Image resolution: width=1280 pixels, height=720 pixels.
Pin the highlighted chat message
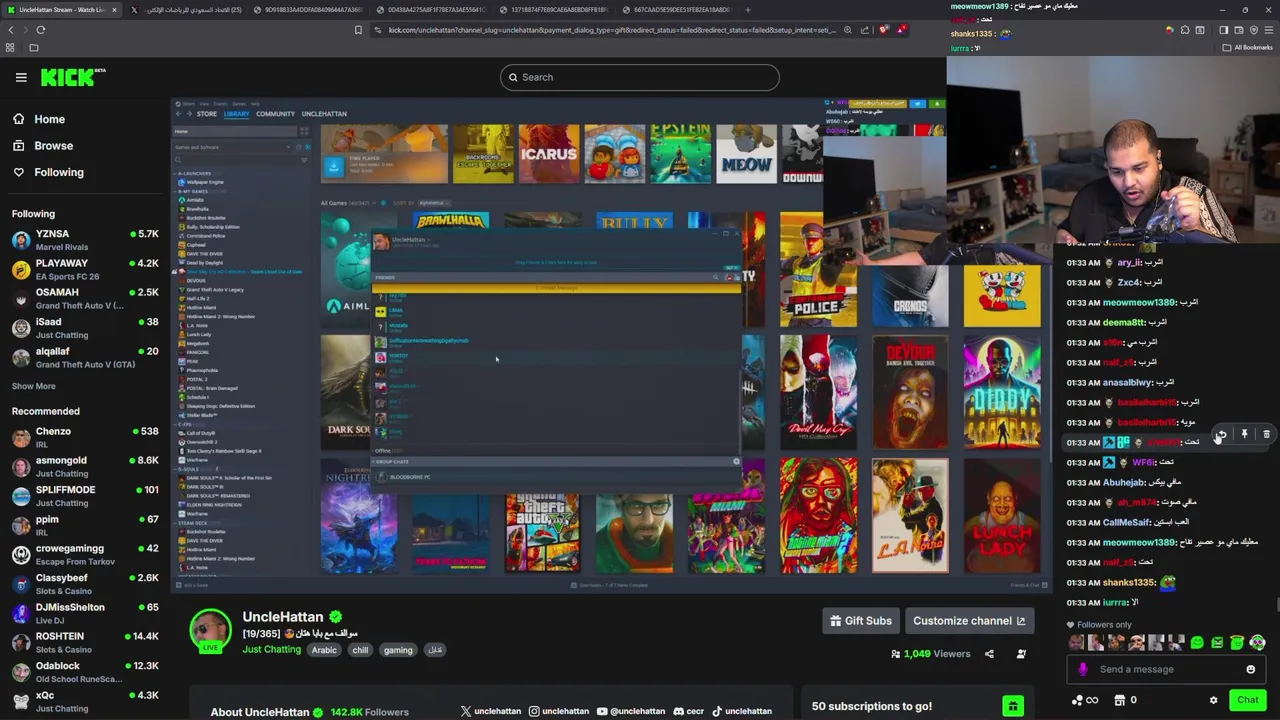(x=1244, y=434)
